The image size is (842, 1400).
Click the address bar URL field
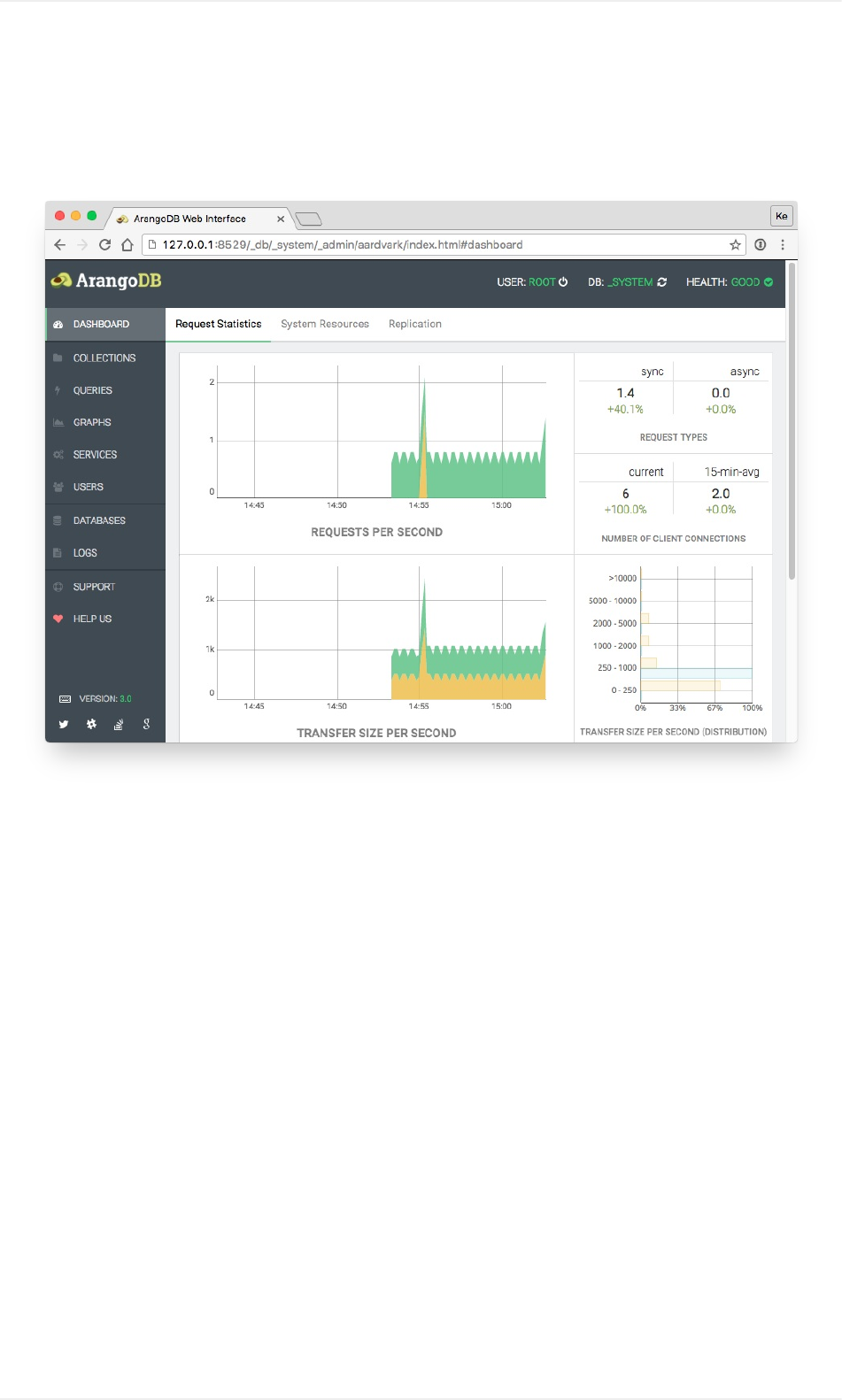(x=443, y=245)
